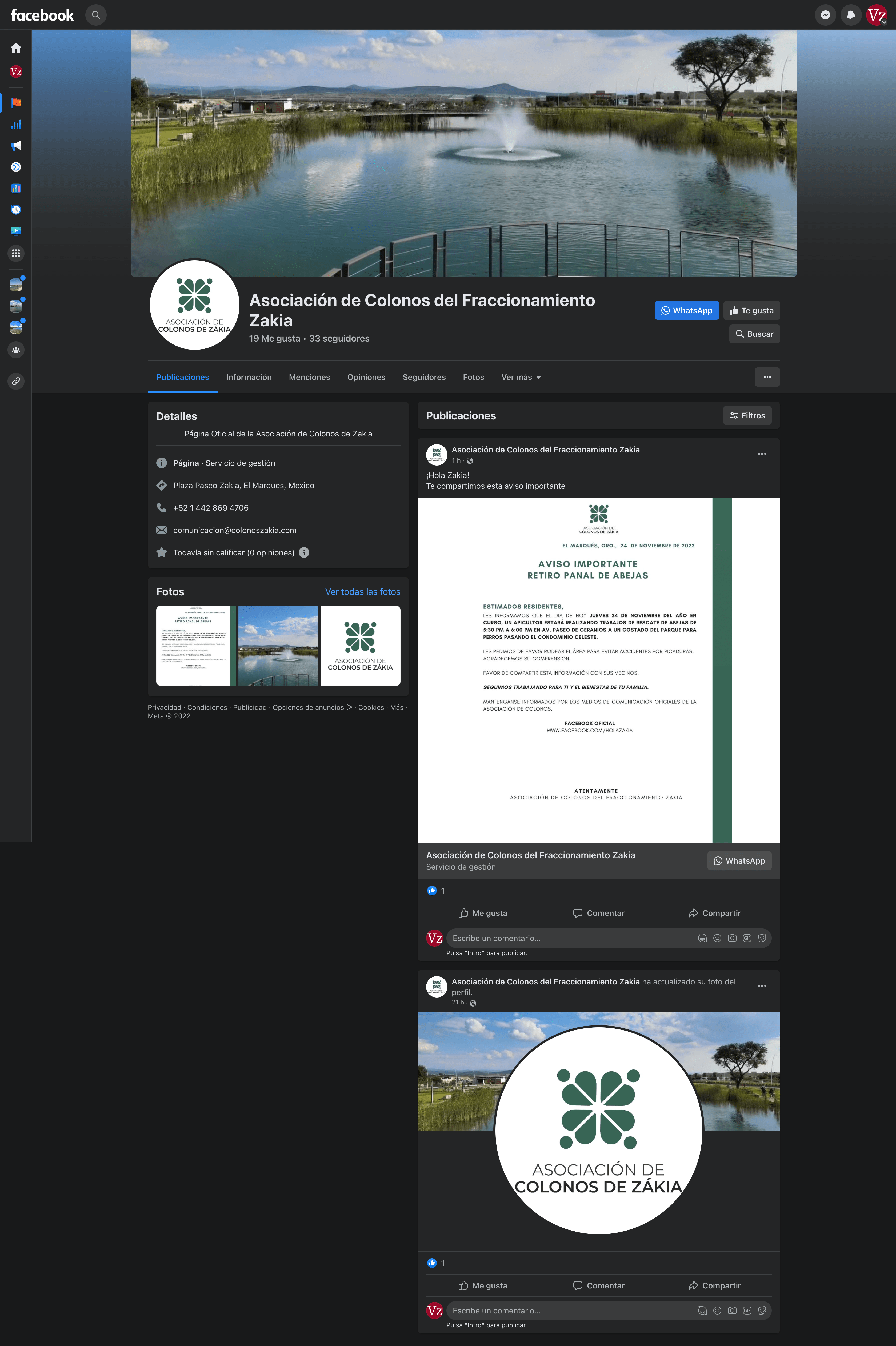Open the aviso importante photo thumbnail
This screenshot has height=1346, width=896.
196,646
